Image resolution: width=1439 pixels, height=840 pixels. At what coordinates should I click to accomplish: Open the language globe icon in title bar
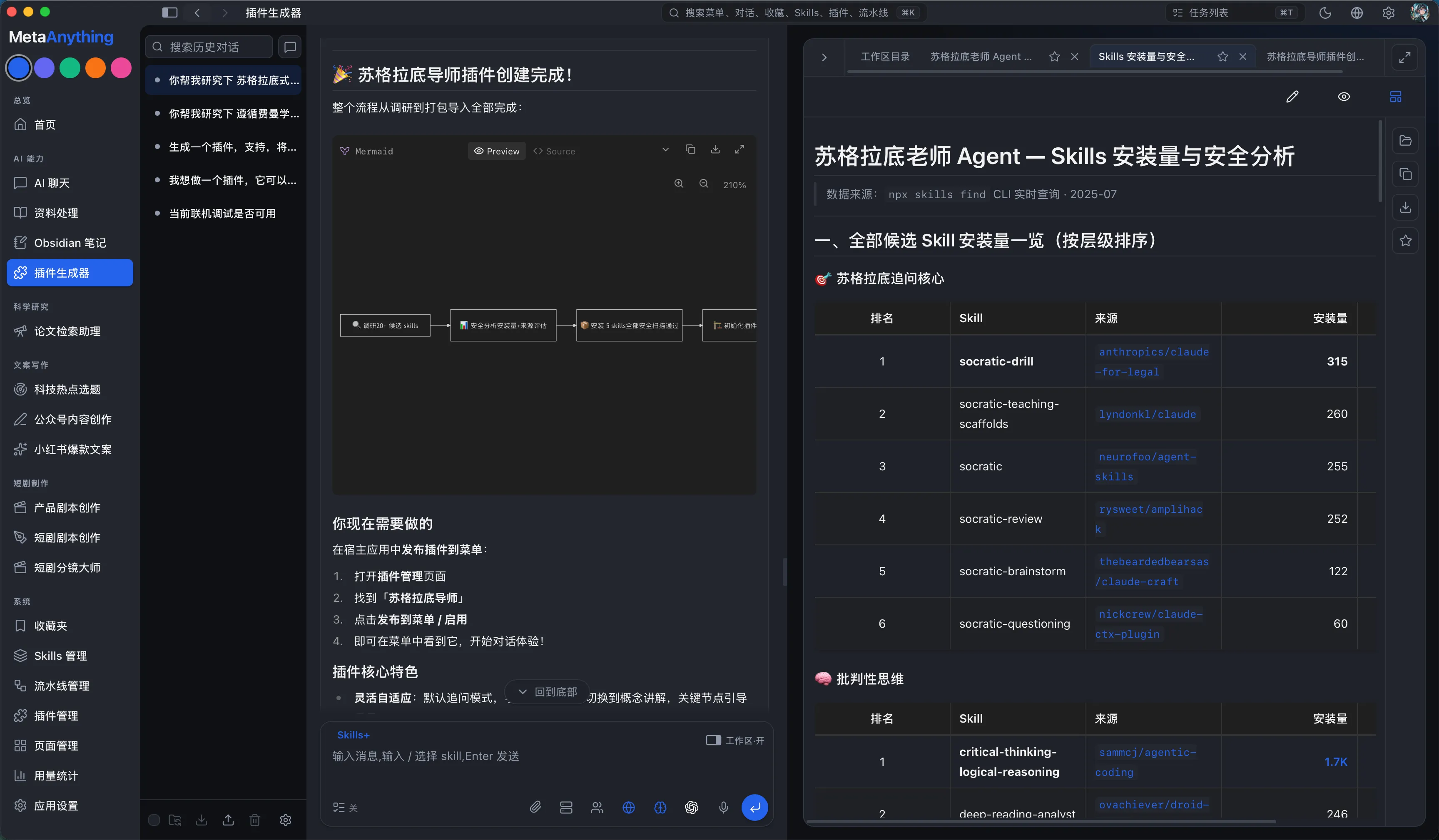click(1357, 12)
